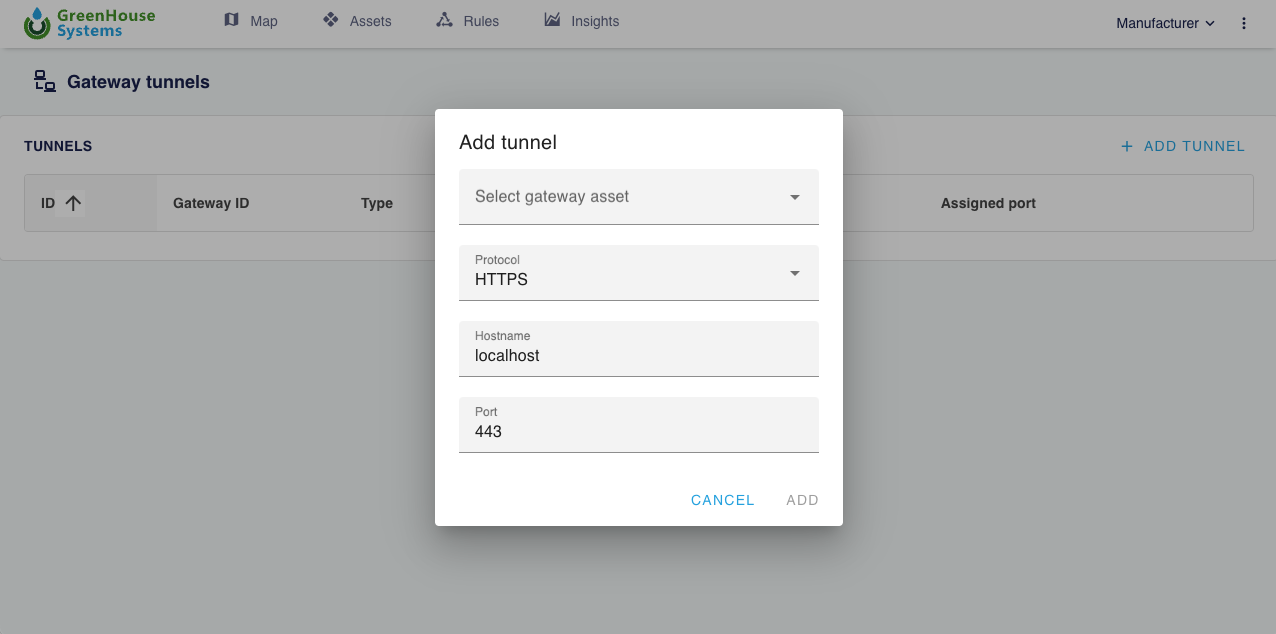Screen dimensions: 1276x634
Task: Click the GreenHouse Systems logo icon
Action: pyautogui.click(x=37, y=22)
